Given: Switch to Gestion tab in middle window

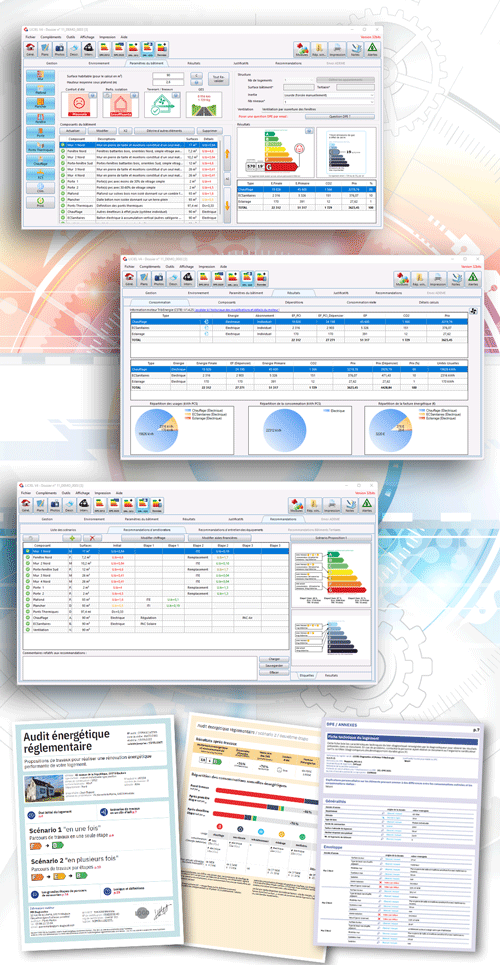Looking at the screenshot, I should coord(151,293).
